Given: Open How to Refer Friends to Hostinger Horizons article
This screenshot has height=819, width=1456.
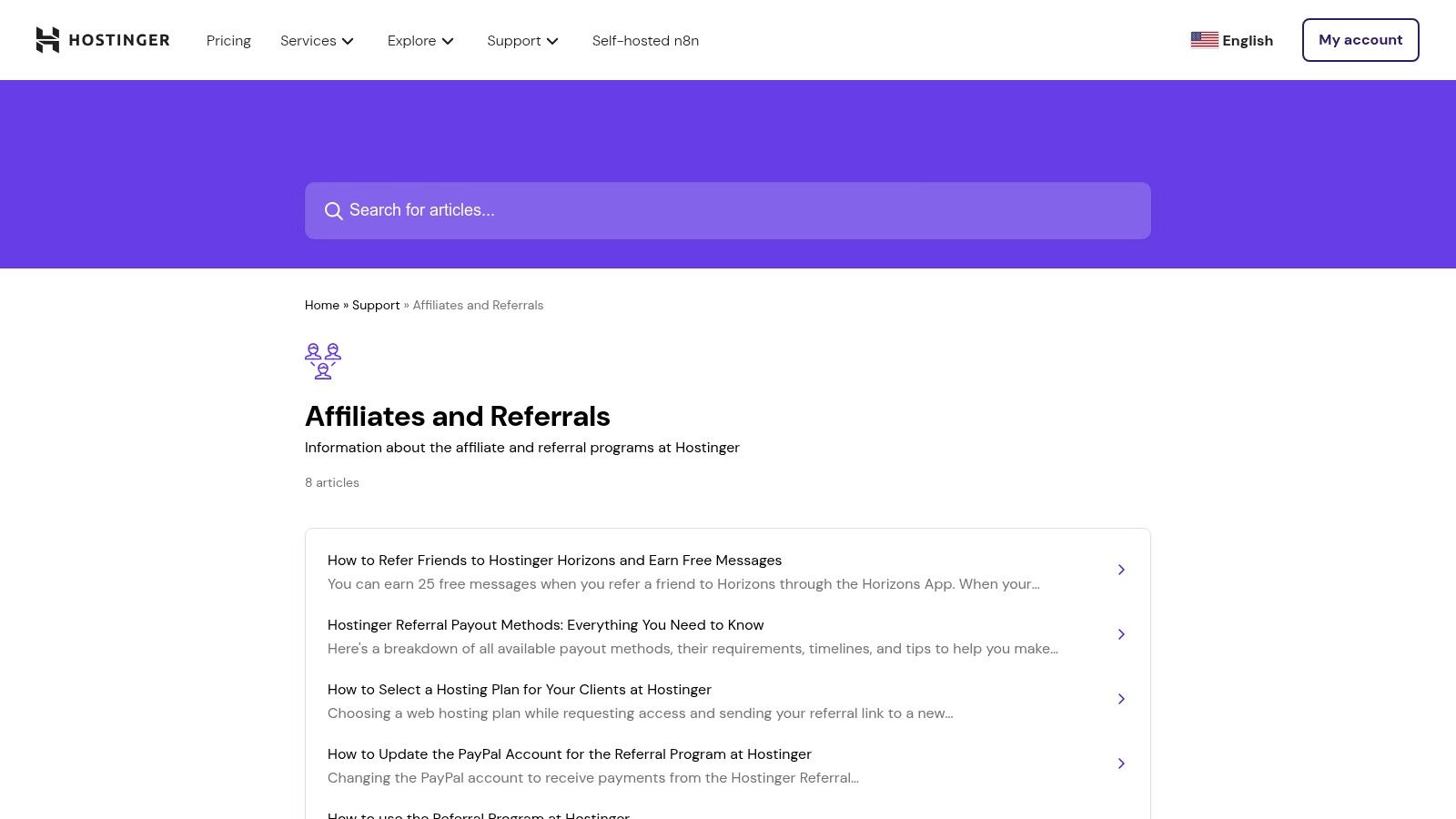Looking at the screenshot, I should coord(554,561).
